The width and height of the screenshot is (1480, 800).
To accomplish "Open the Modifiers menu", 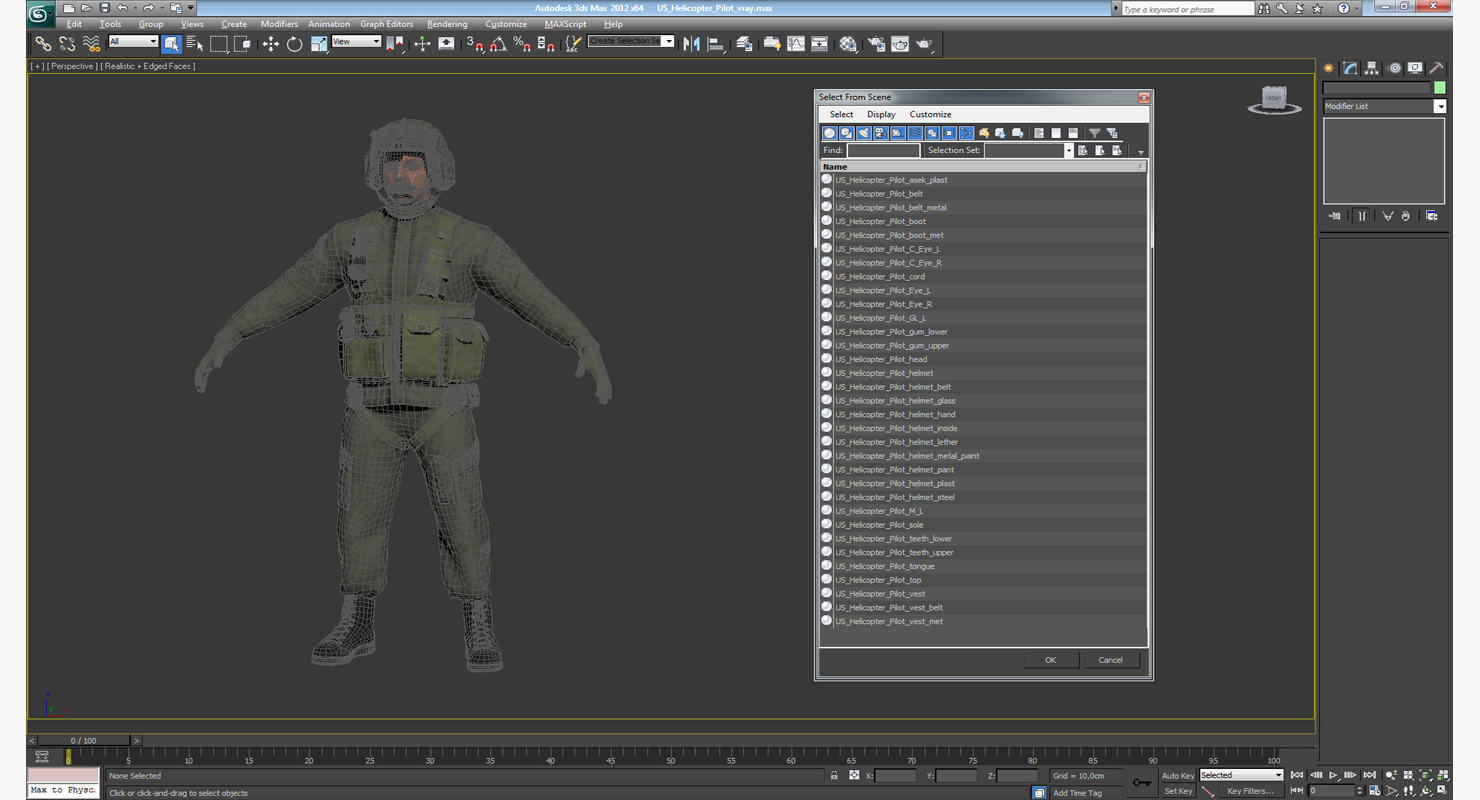I will [279, 24].
